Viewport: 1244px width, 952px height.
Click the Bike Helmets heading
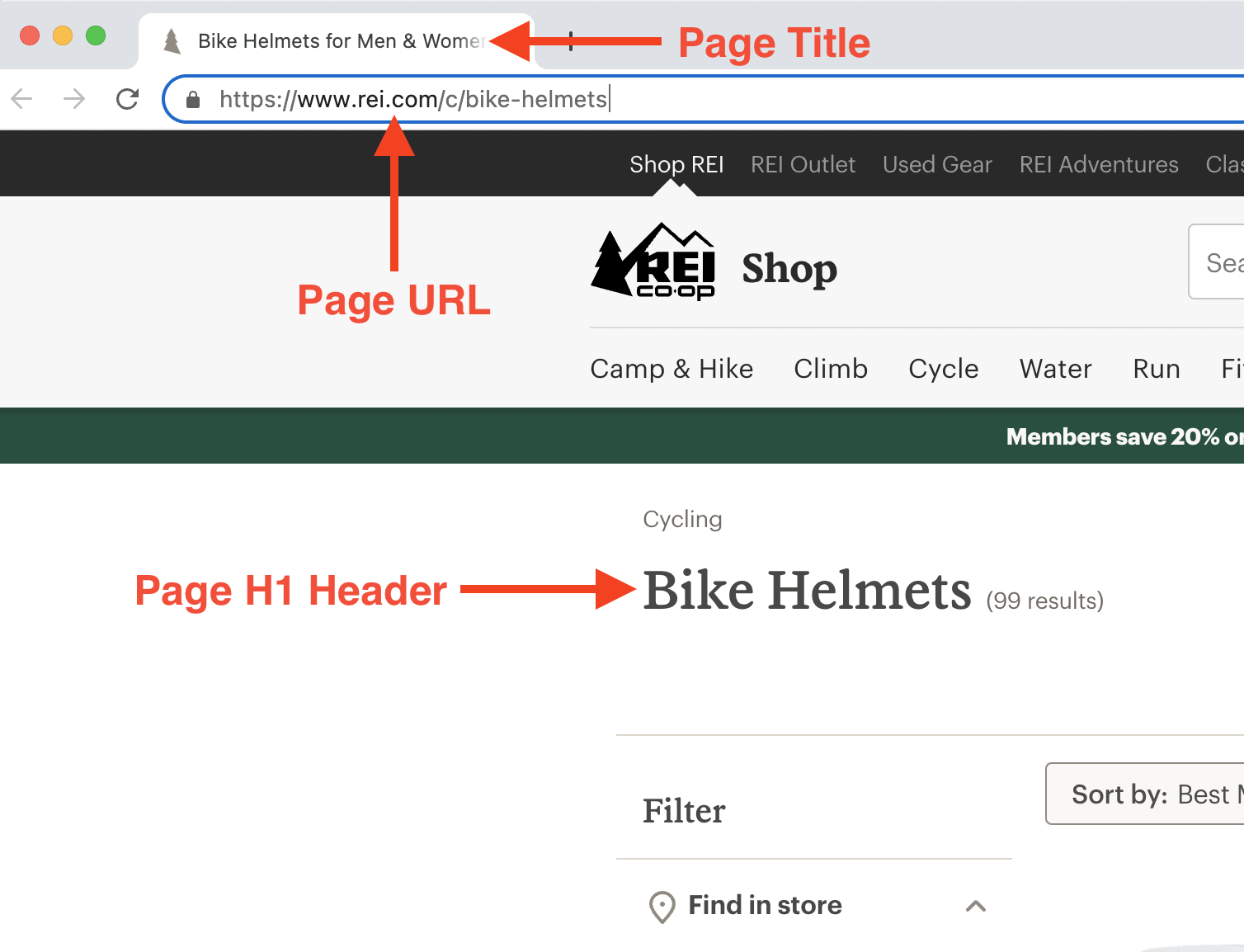(808, 591)
